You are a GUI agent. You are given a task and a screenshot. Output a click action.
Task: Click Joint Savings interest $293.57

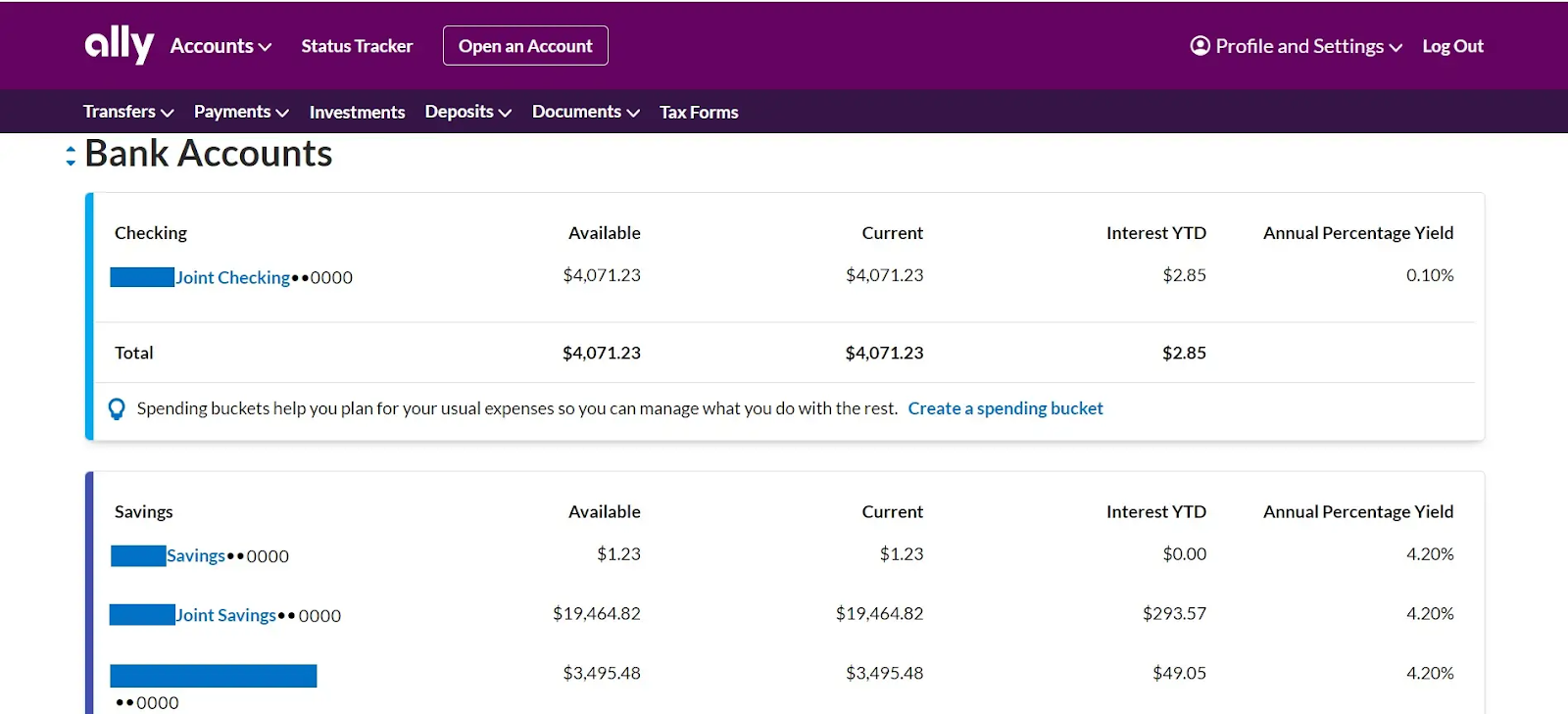pos(1174,613)
